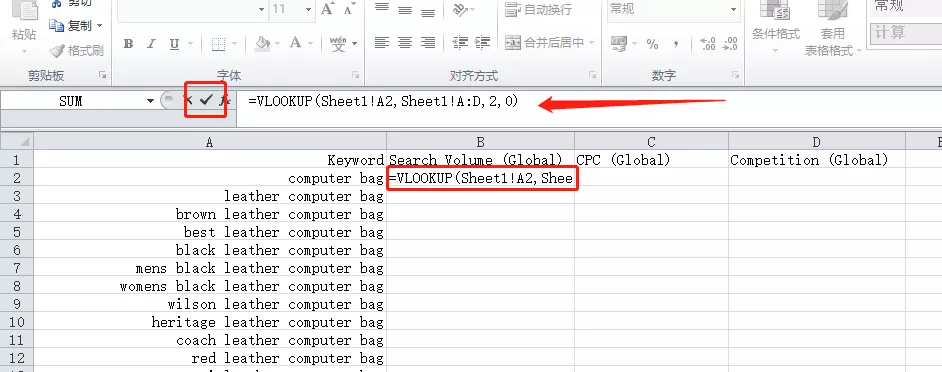Click the 'CPC (Global)' header cell
Screen dimensions: 942x372
651,160
